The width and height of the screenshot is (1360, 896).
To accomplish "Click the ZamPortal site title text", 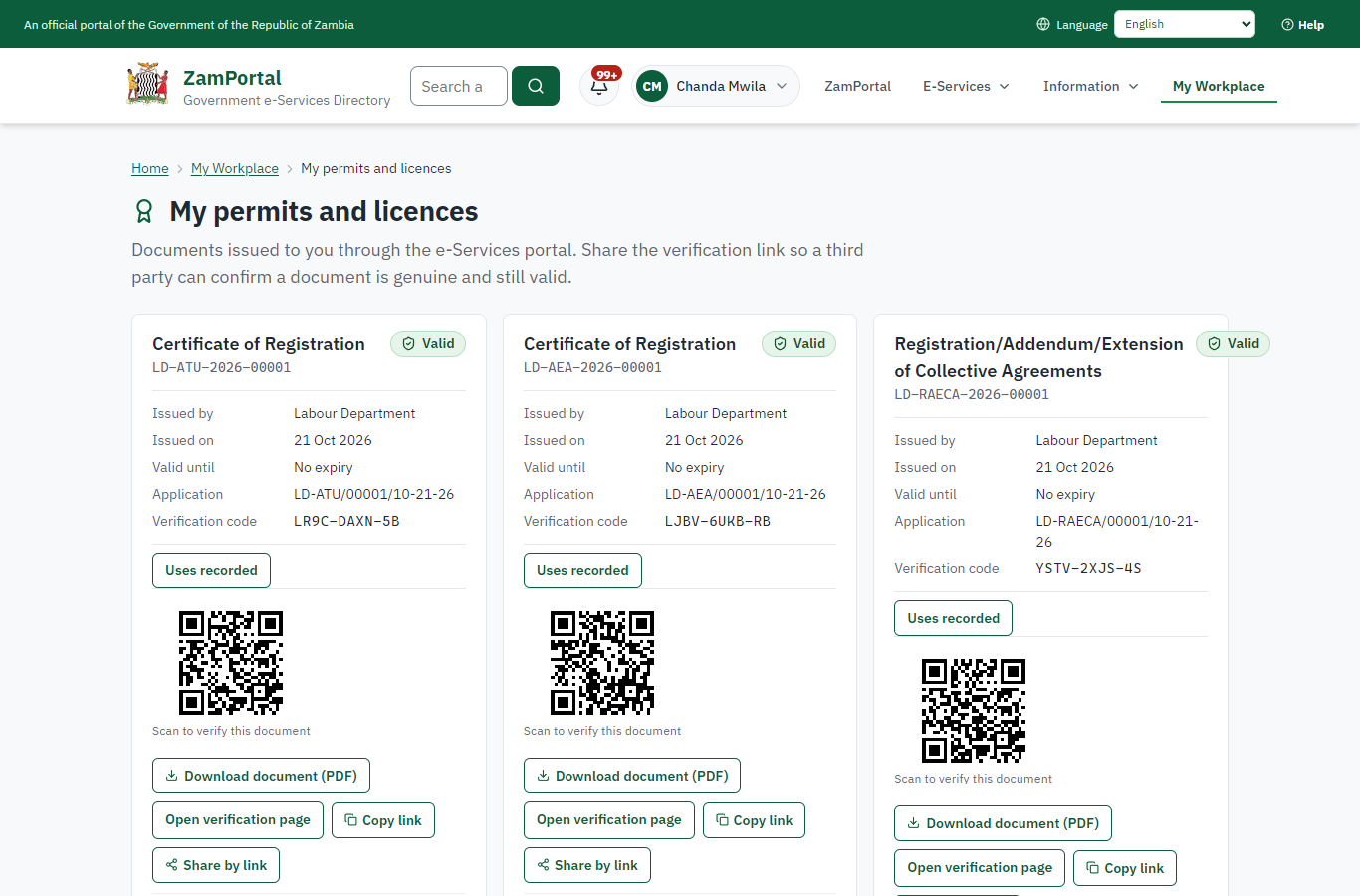I will pos(232,78).
